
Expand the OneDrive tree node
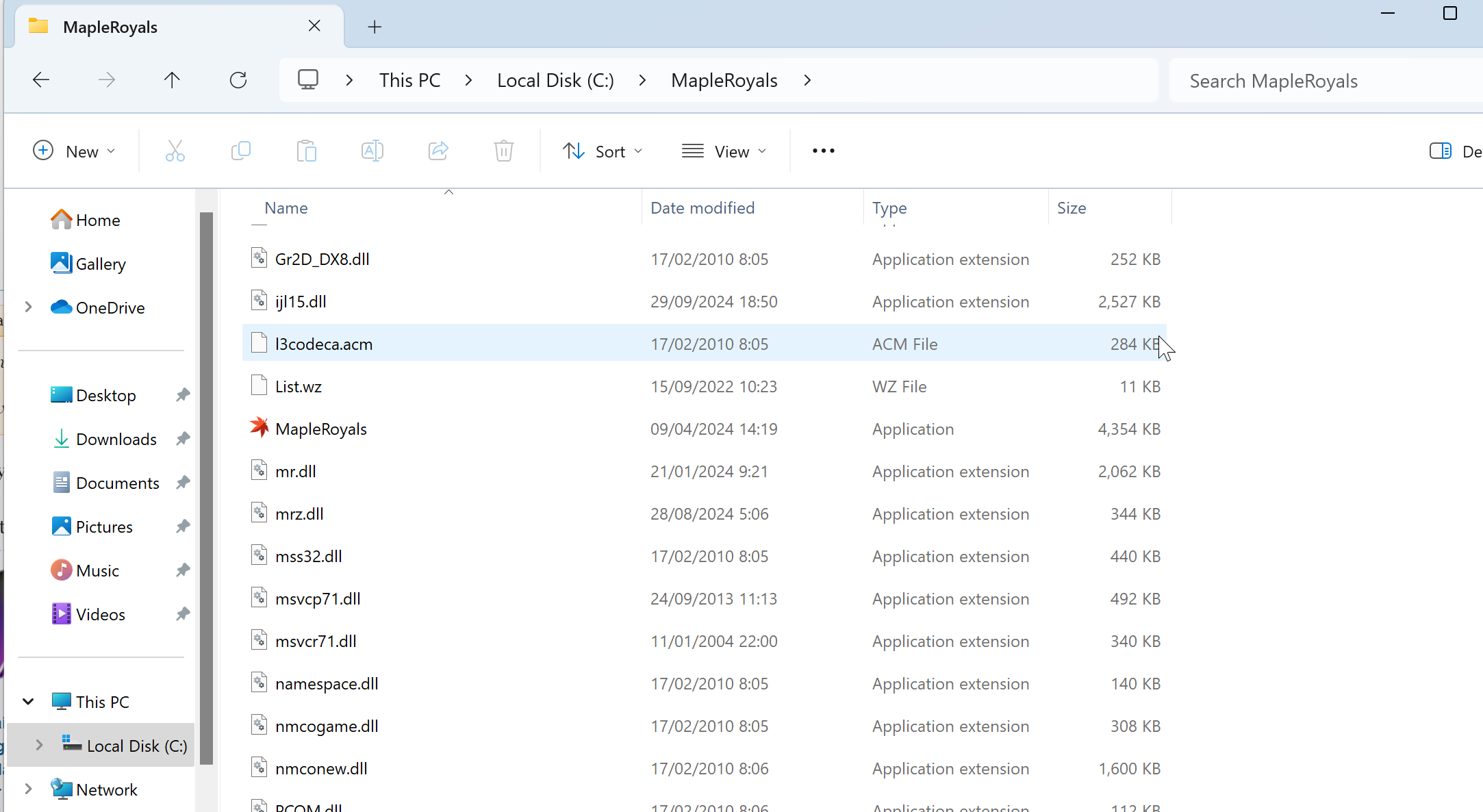[x=28, y=307]
